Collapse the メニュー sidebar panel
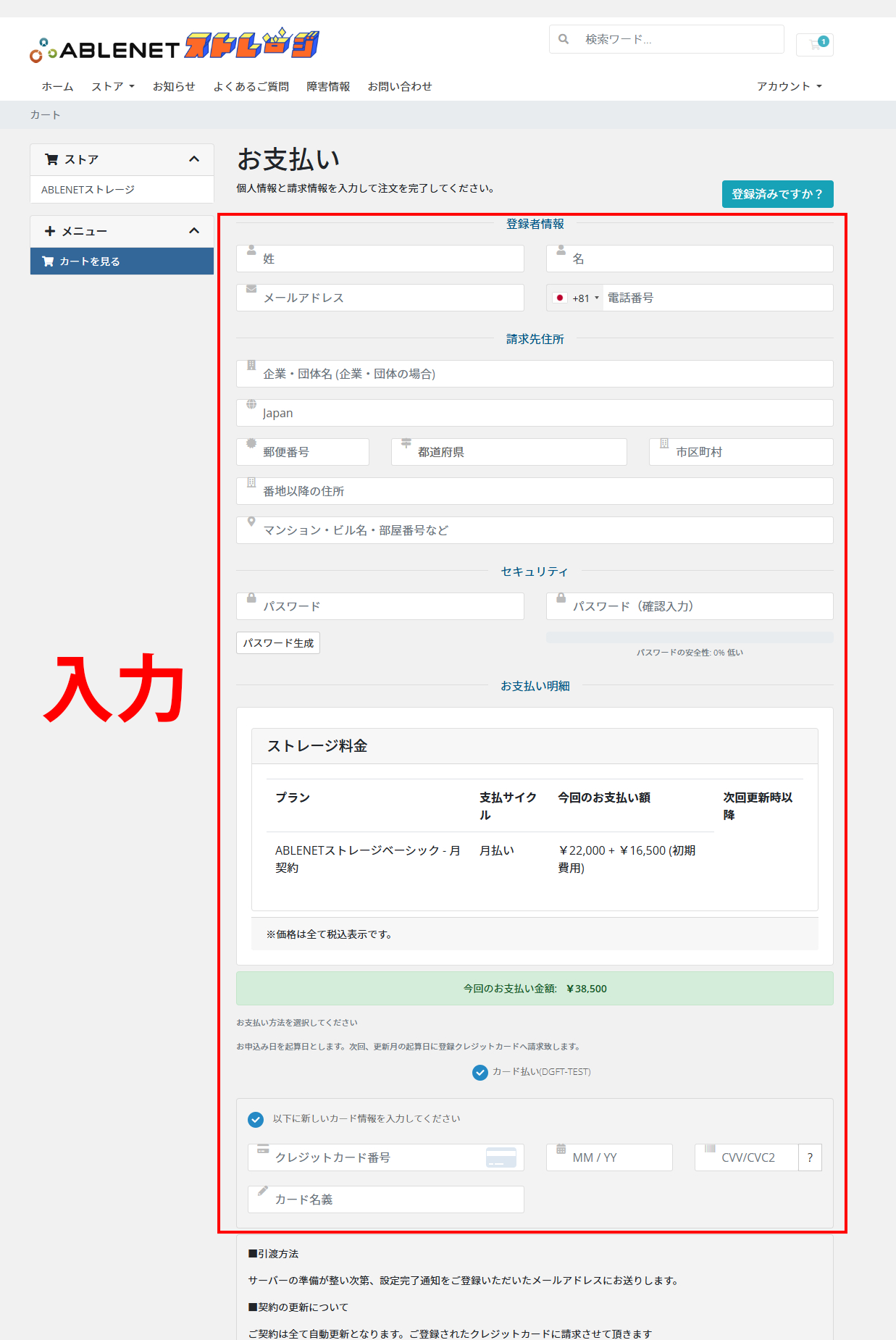896x1340 pixels. [x=194, y=231]
